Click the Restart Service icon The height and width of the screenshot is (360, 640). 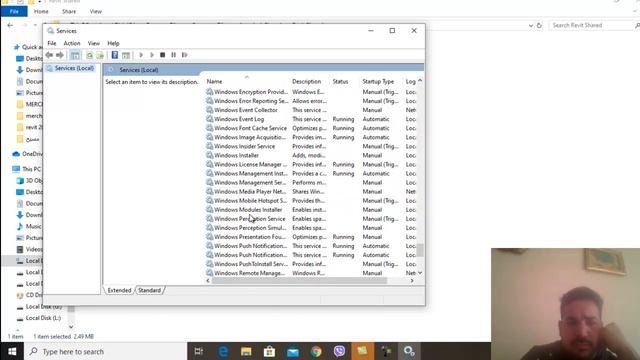pyautogui.click(x=185, y=55)
